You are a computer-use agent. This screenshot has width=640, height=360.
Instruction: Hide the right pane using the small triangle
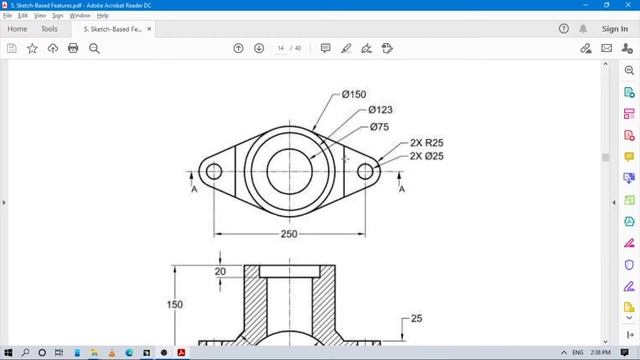tap(614, 202)
